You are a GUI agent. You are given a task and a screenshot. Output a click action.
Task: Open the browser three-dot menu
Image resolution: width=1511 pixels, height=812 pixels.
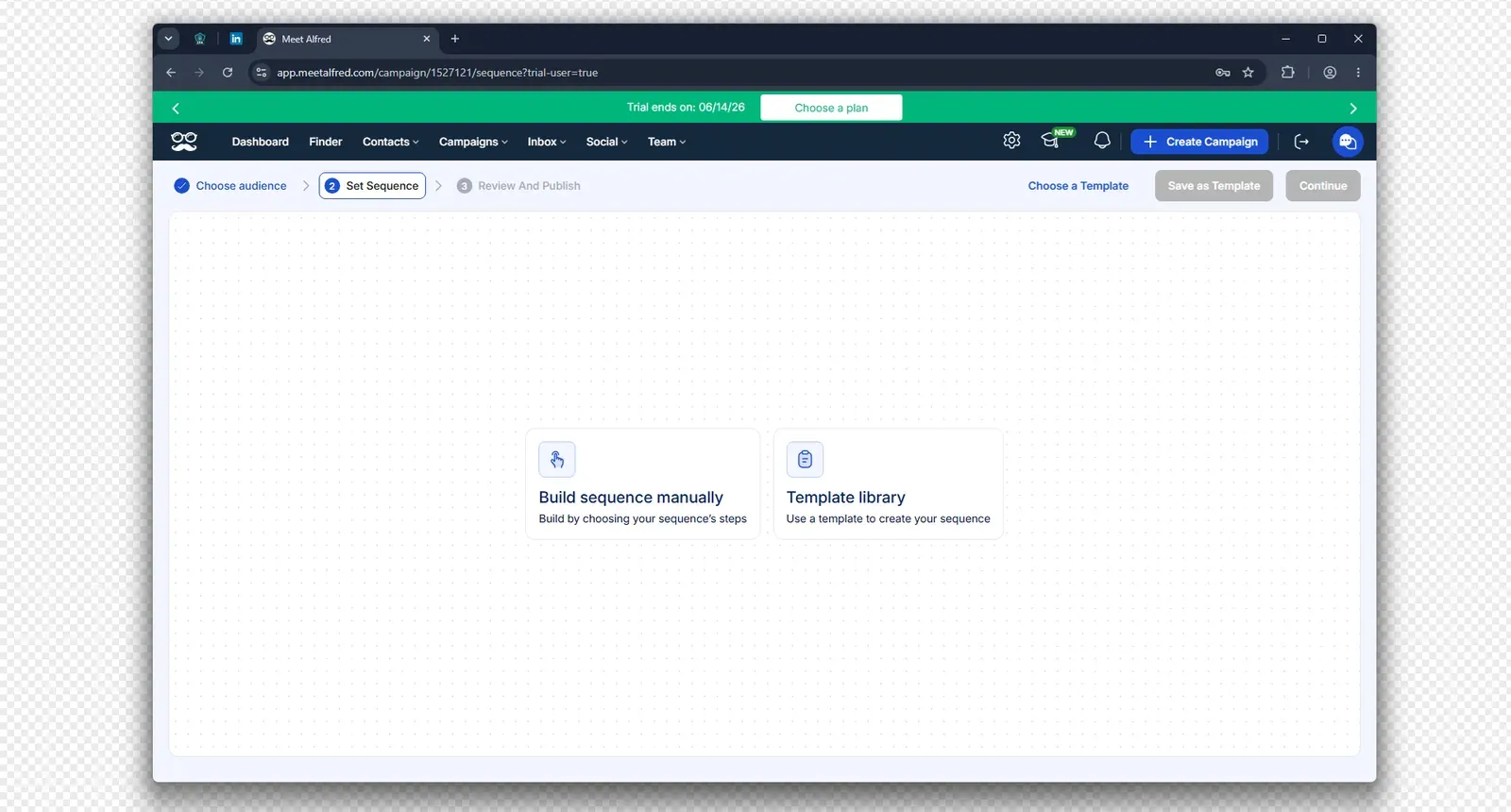click(1358, 73)
